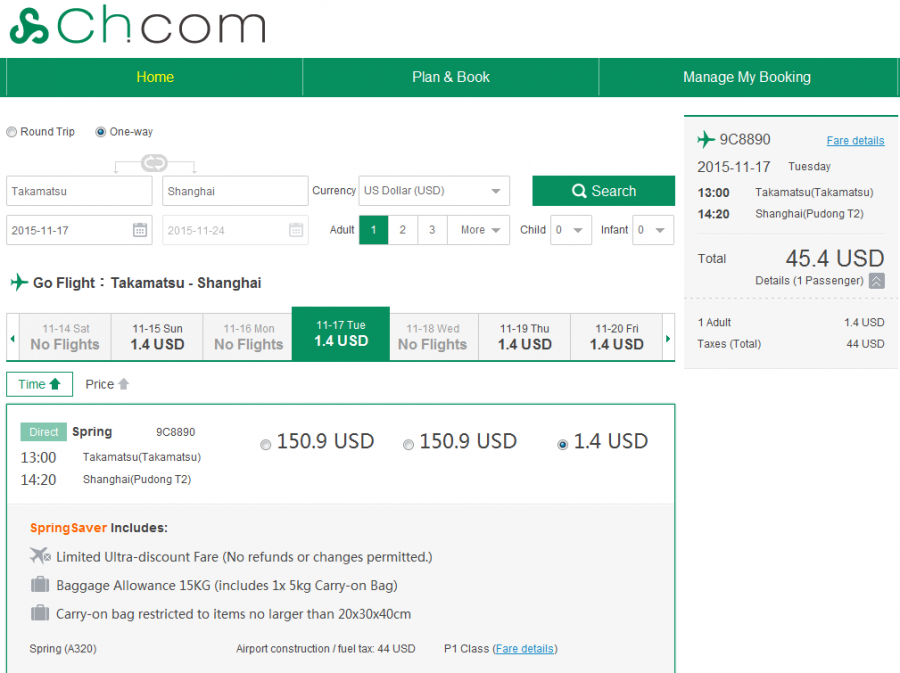The height and width of the screenshot is (673, 900).
Task: Click the no-refund plane icon
Action: (40, 555)
